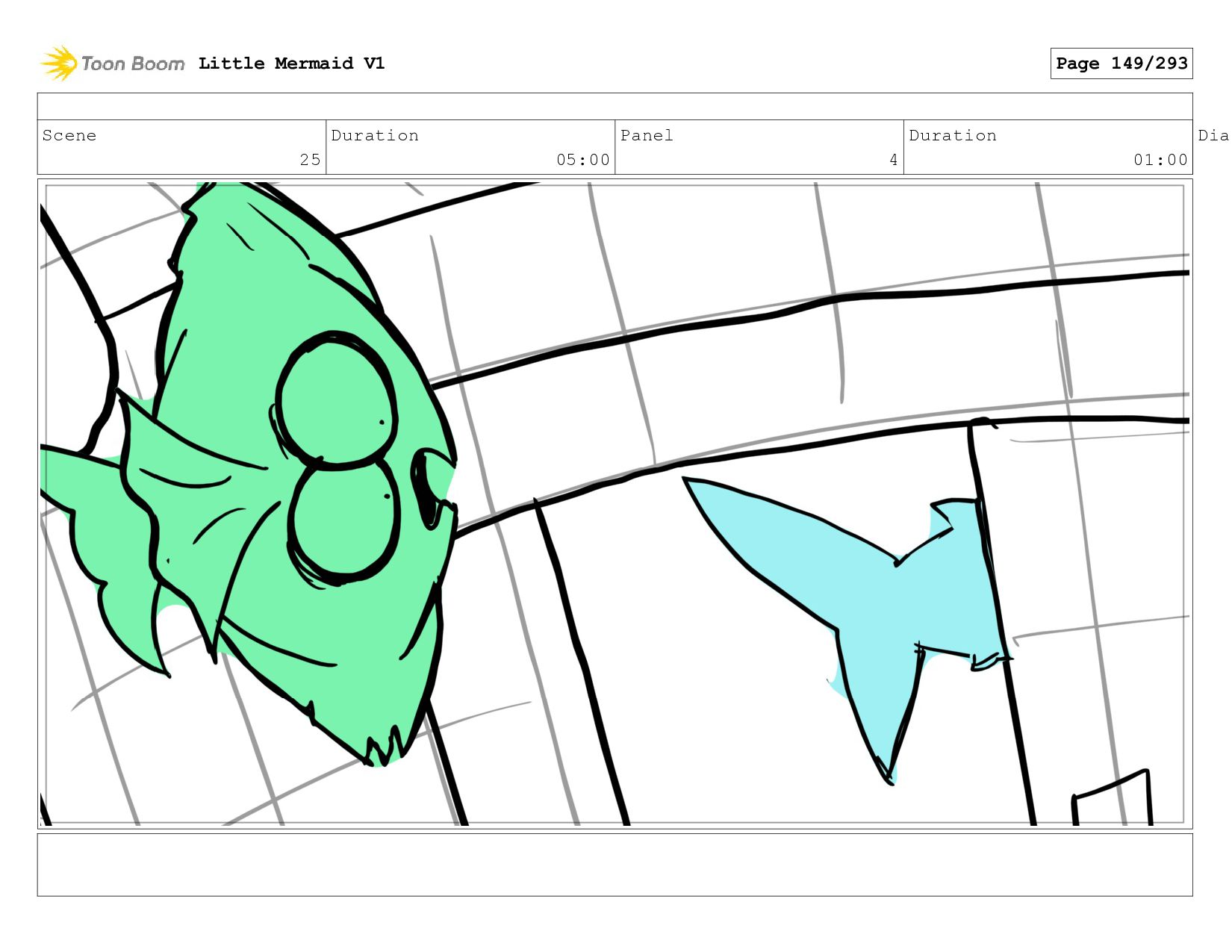Click the panel 'Duration' label

click(953, 135)
